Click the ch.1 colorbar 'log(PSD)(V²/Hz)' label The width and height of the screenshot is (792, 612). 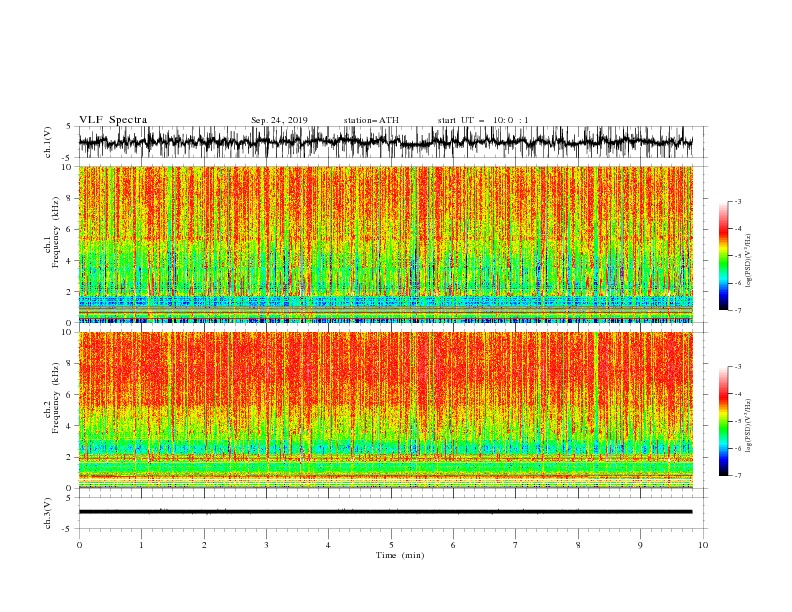pyautogui.click(x=748, y=261)
